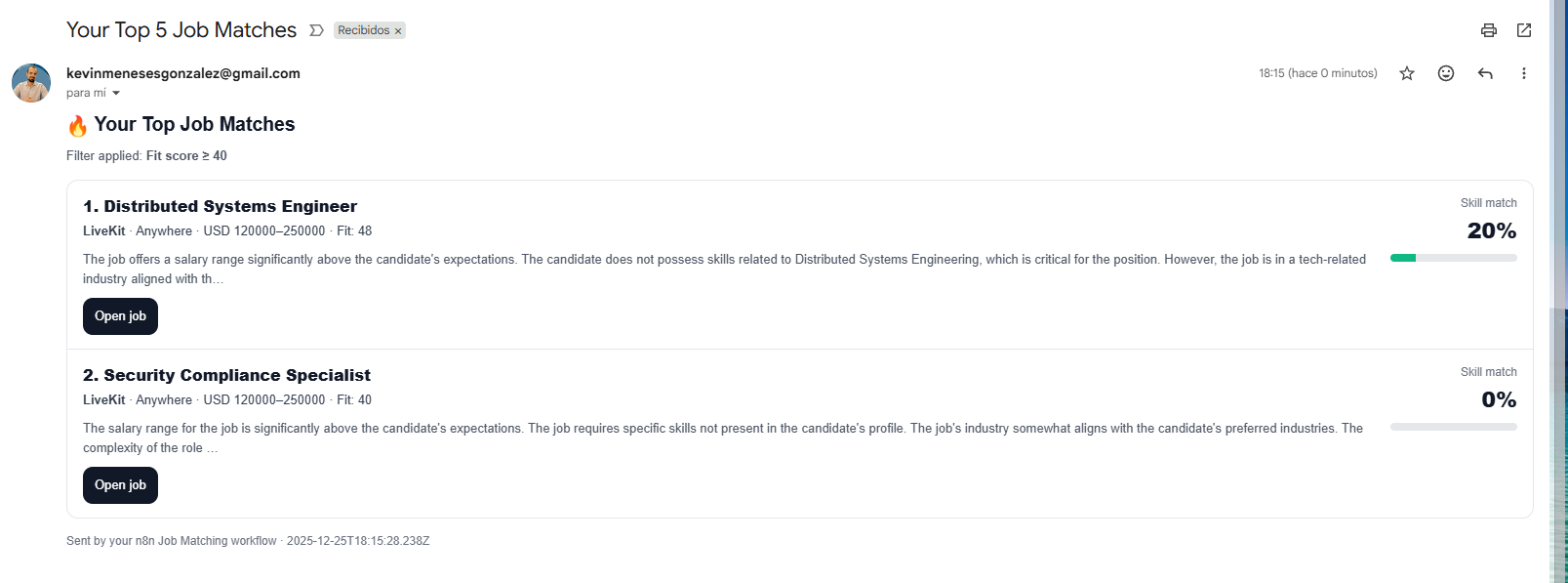Click the 0% skill match progress bar
Image resolution: width=1568 pixels, height=583 pixels.
pyautogui.click(x=1454, y=427)
